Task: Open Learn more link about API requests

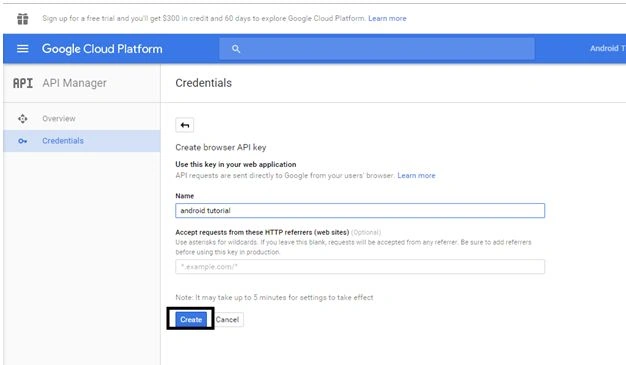Action: coord(416,175)
